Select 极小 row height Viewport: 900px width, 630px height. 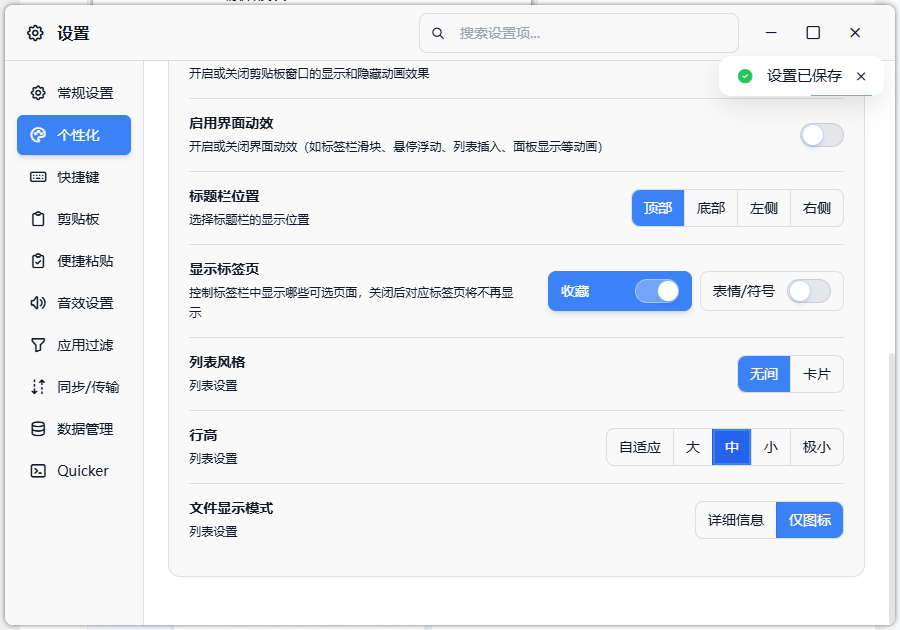pyautogui.click(x=817, y=447)
